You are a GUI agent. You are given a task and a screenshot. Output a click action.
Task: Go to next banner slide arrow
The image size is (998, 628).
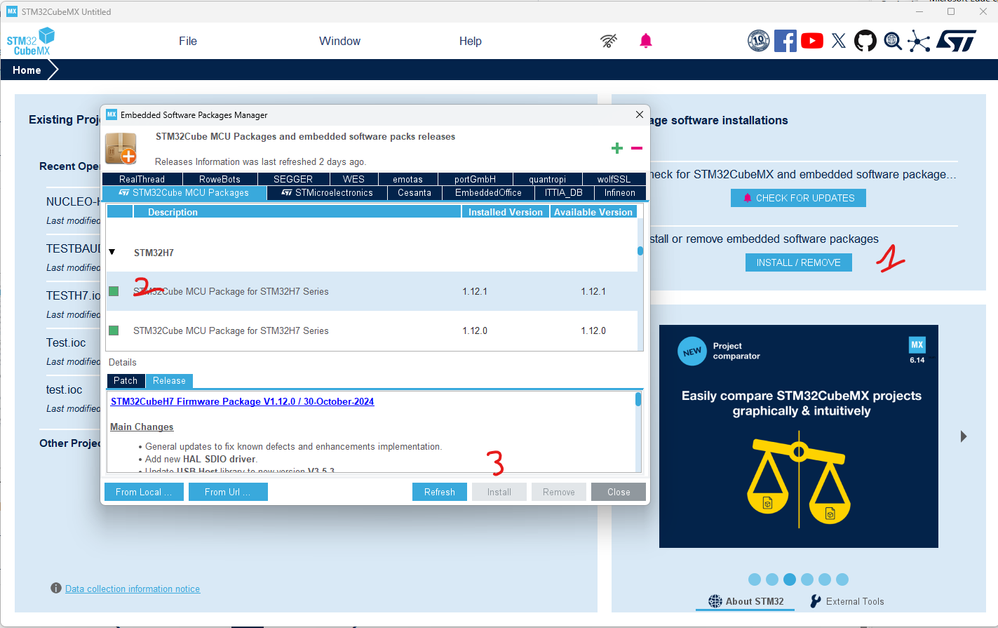point(964,436)
